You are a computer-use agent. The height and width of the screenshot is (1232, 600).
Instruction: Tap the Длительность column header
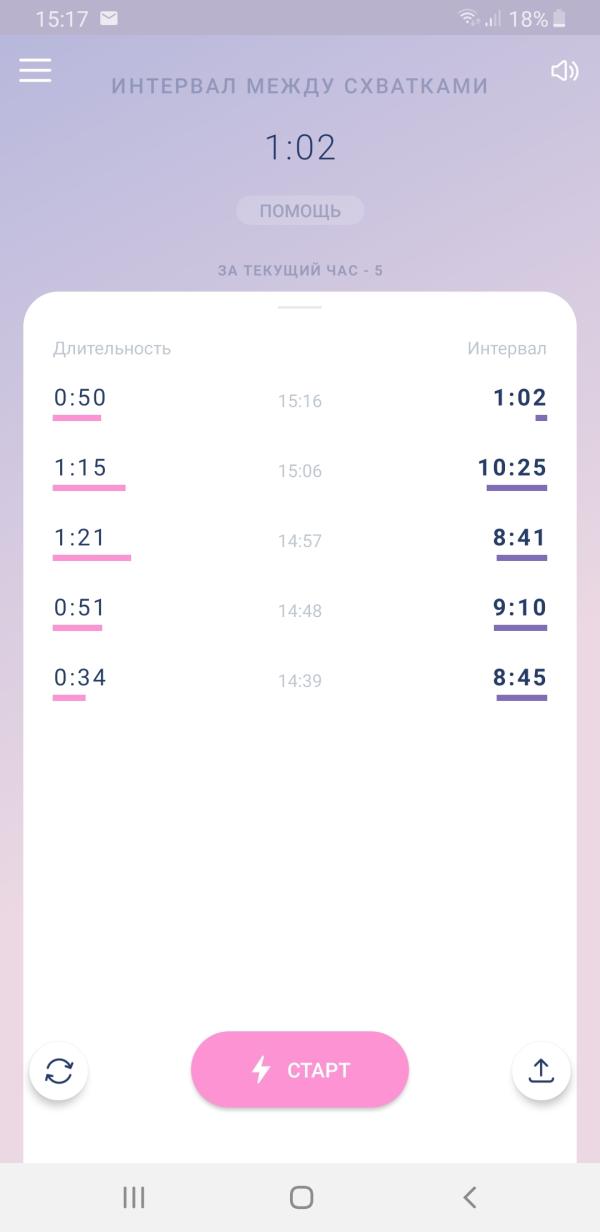click(x=112, y=348)
